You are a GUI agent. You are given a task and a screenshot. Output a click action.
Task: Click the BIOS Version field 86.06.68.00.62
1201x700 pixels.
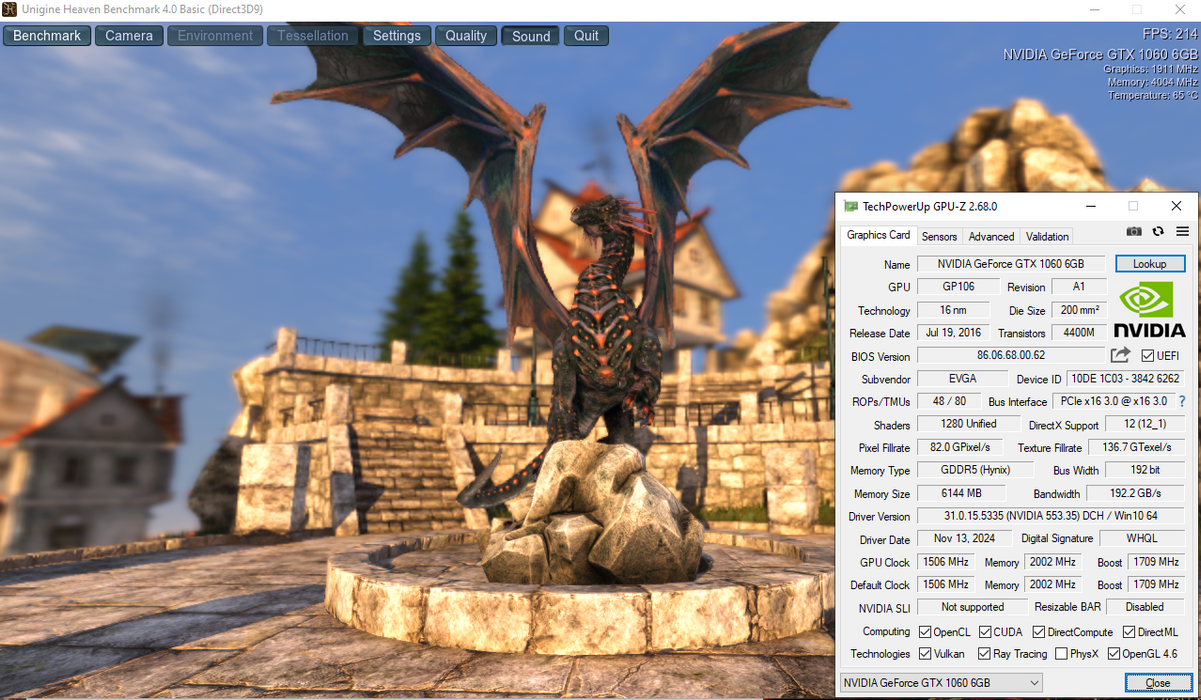(x=1010, y=355)
